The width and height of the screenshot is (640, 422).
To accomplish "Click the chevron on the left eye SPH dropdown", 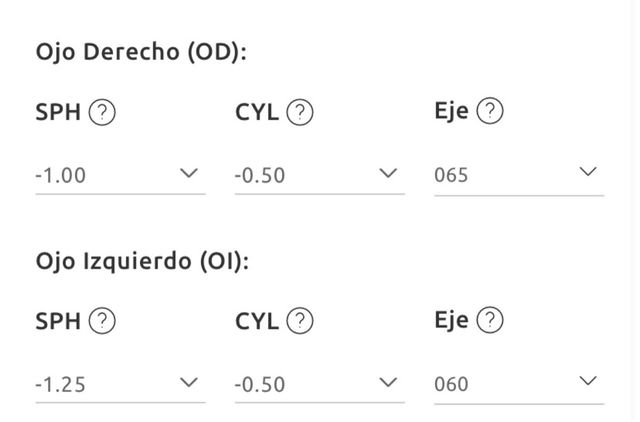I will pyautogui.click(x=189, y=382).
